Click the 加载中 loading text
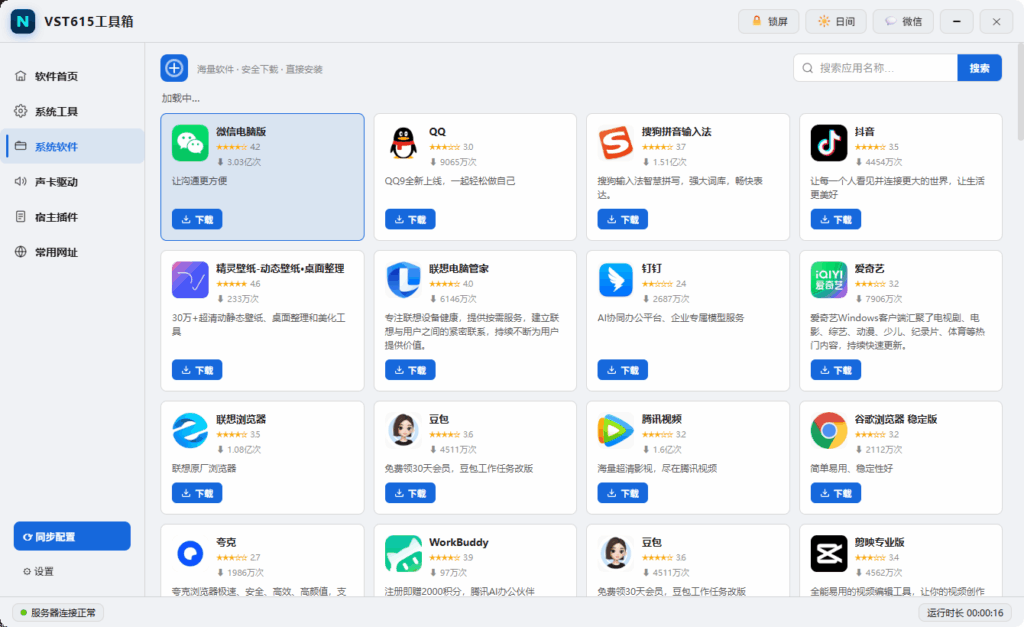Image resolution: width=1024 pixels, height=627 pixels. click(181, 99)
